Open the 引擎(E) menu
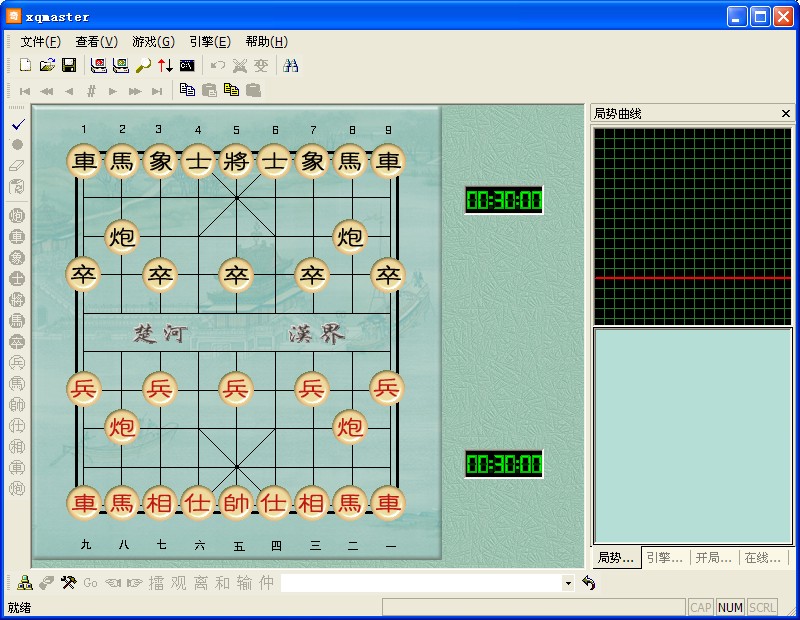Viewport: 800px width, 620px height. pos(210,42)
